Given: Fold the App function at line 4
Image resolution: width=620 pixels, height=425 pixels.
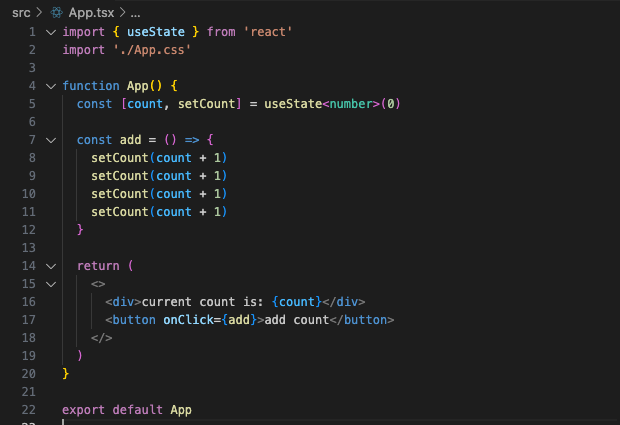Looking at the screenshot, I should 50,86.
